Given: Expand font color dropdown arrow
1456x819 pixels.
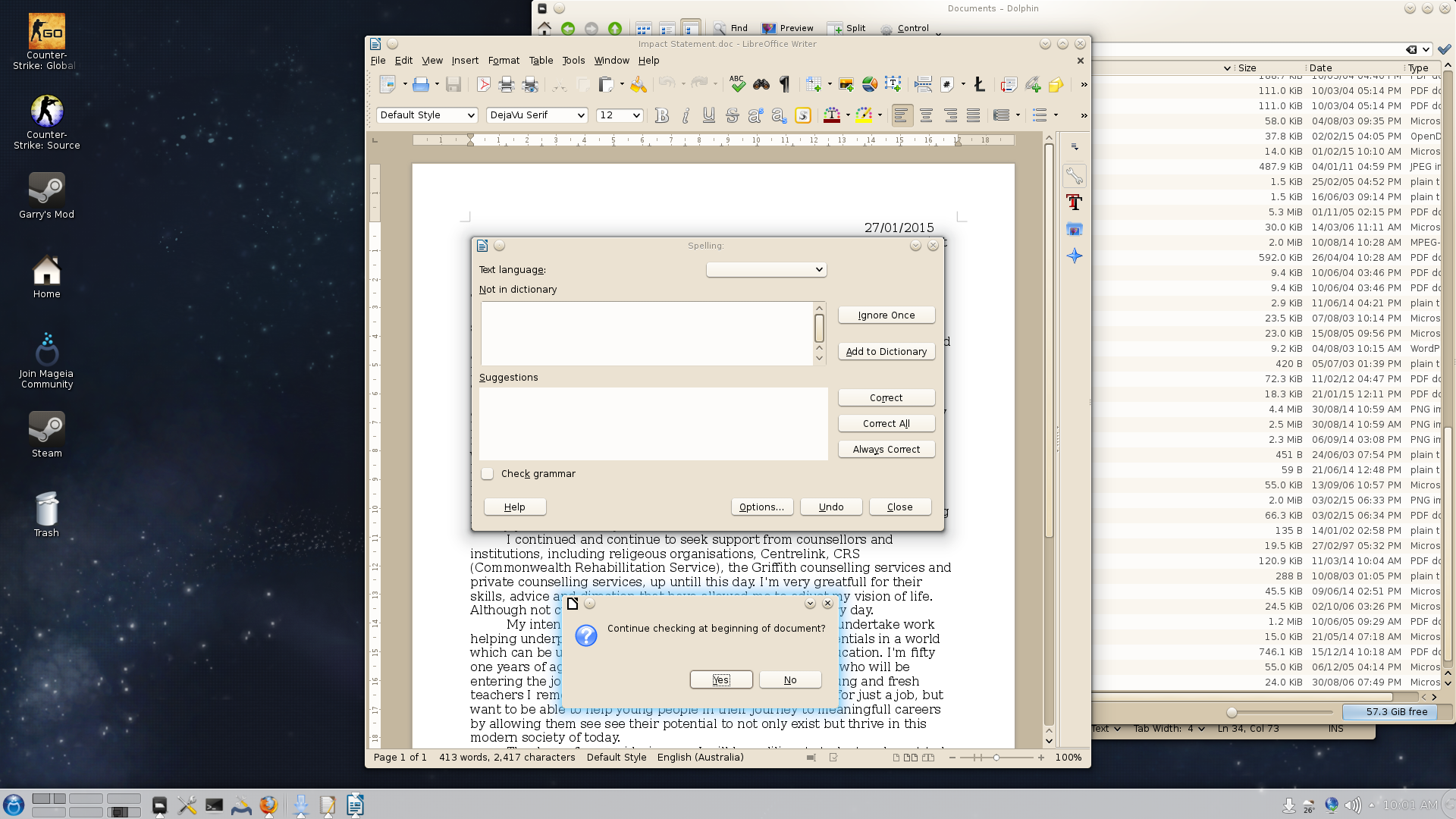Looking at the screenshot, I should coord(849,115).
